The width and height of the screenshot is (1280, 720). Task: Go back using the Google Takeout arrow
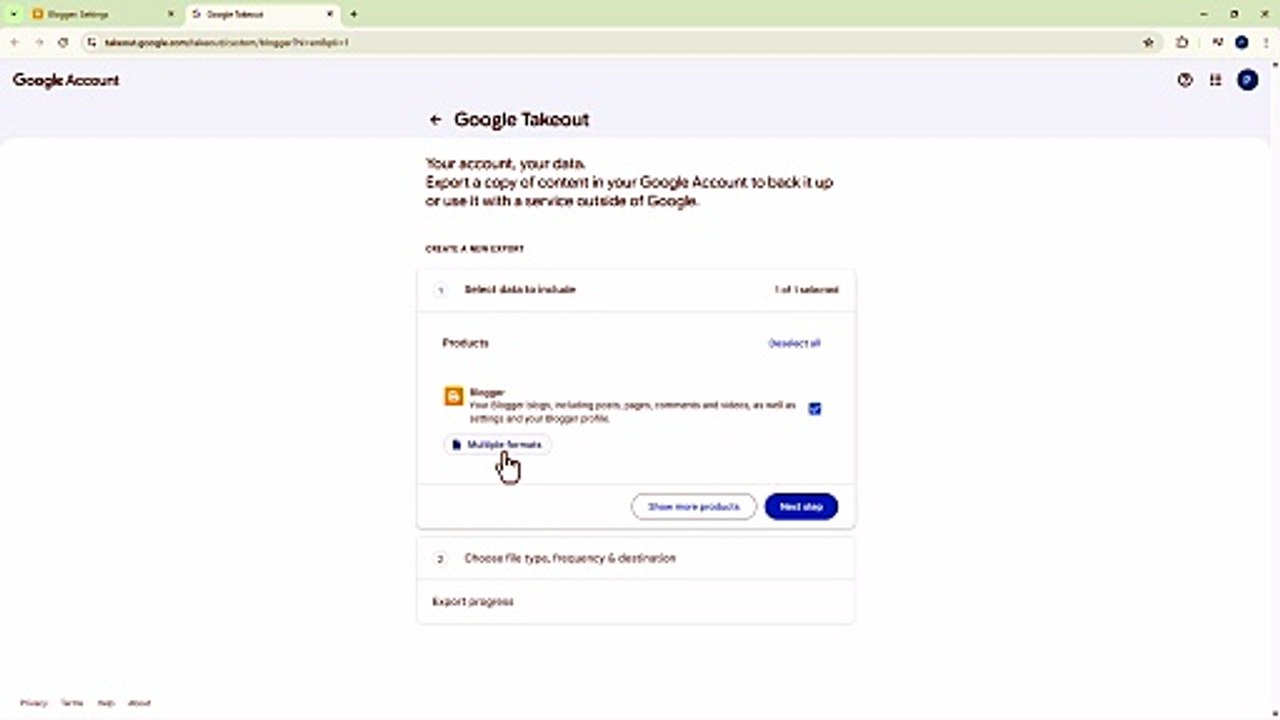coord(435,120)
